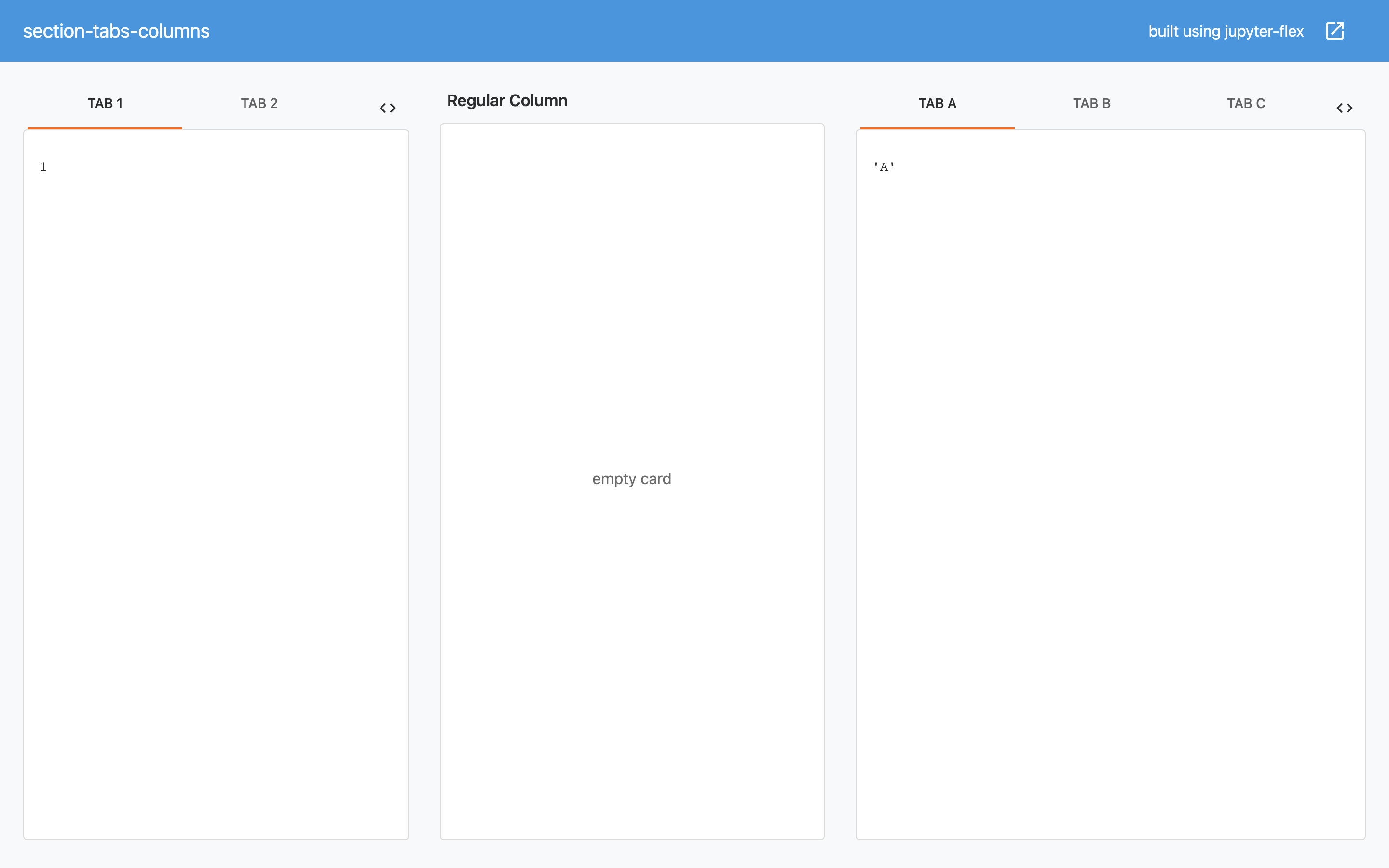Select Tab A
Screen dimensions: 1389x868
click(937, 103)
